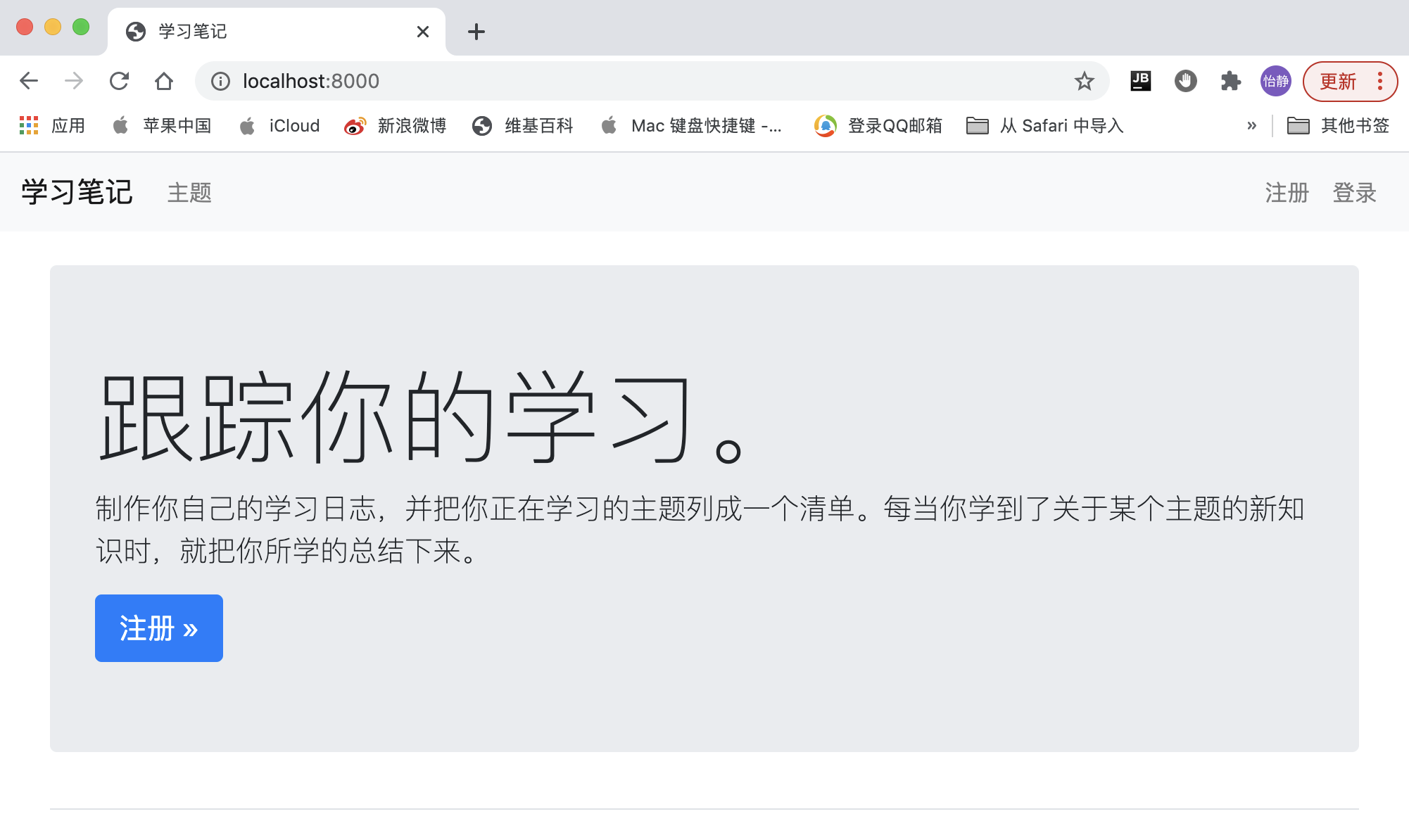Expand hidden bookmarks with » chevron
This screenshot has width=1409, height=840.
(x=1251, y=126)
